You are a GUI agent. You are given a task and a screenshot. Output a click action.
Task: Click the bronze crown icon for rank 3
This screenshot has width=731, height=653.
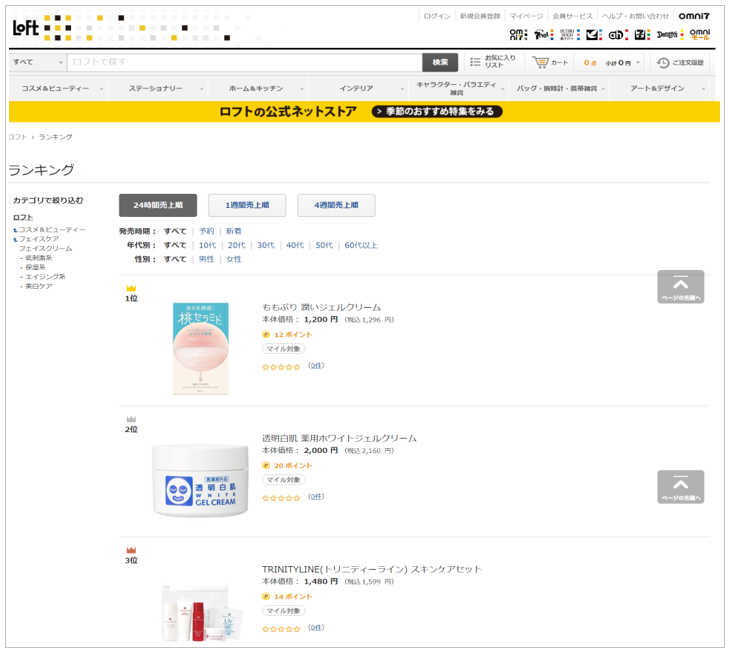point(131,550)
